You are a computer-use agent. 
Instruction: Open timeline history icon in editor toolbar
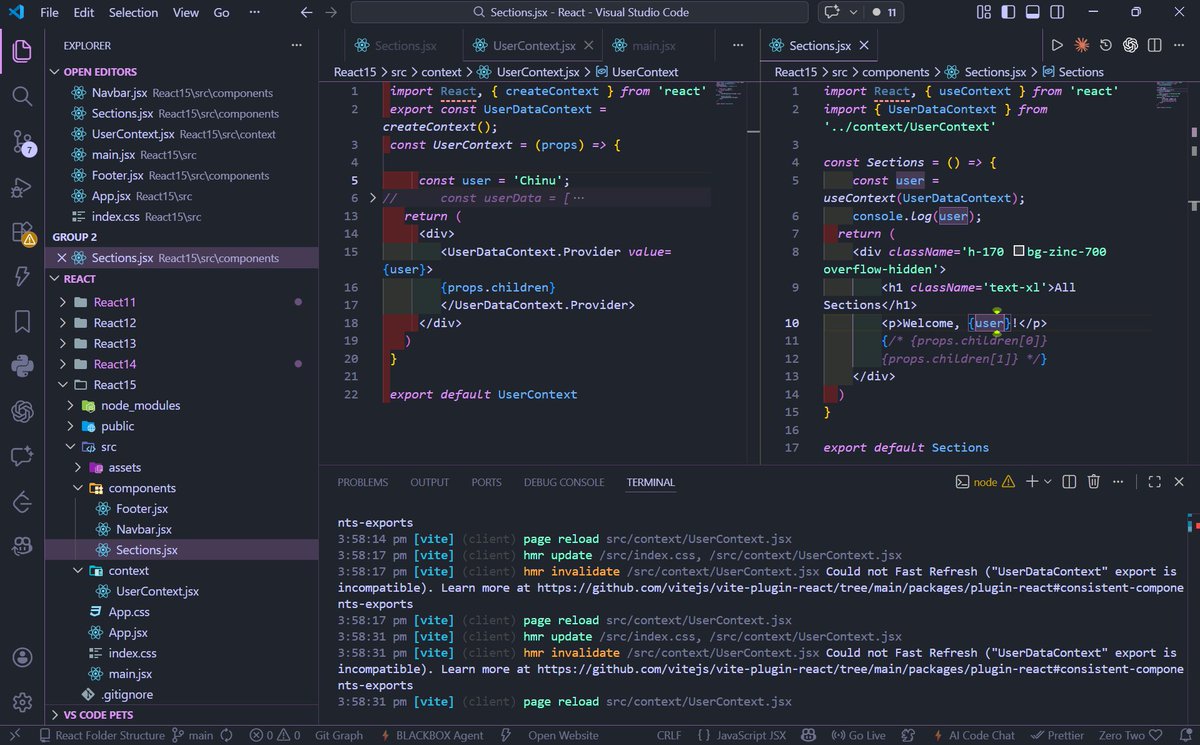[1105, 45]
